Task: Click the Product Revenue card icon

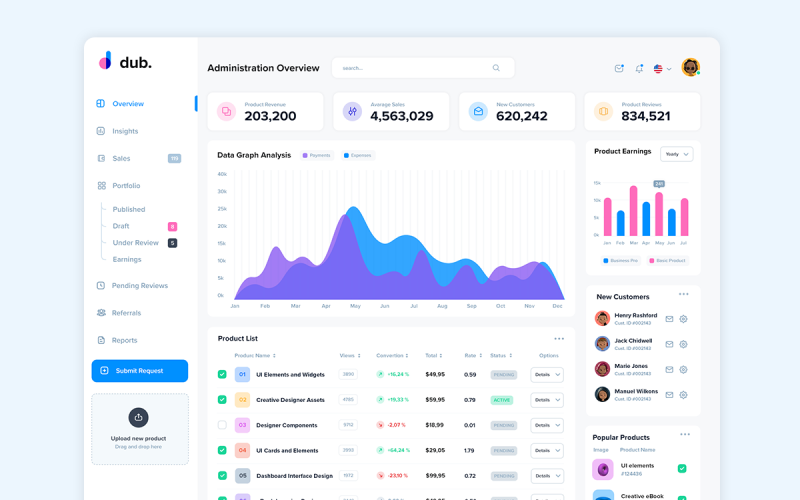Action: [x=226, y=111]
